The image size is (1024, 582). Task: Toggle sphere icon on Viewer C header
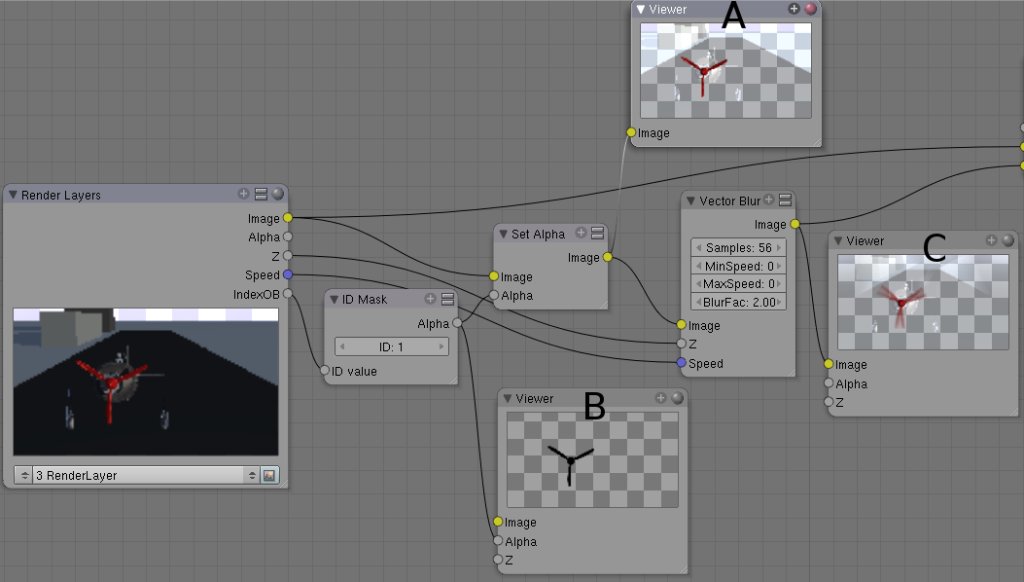pos(1008,240)
